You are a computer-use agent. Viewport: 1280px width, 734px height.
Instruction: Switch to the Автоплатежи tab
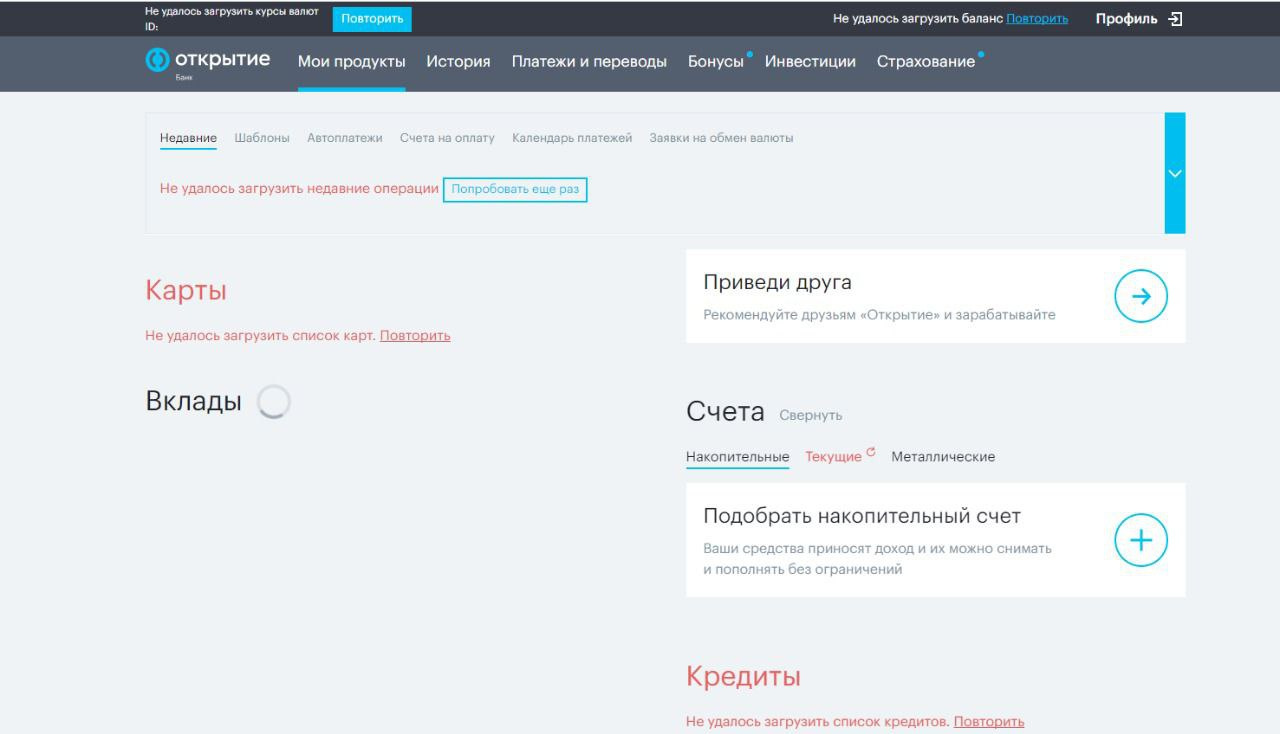click(345, 138)
